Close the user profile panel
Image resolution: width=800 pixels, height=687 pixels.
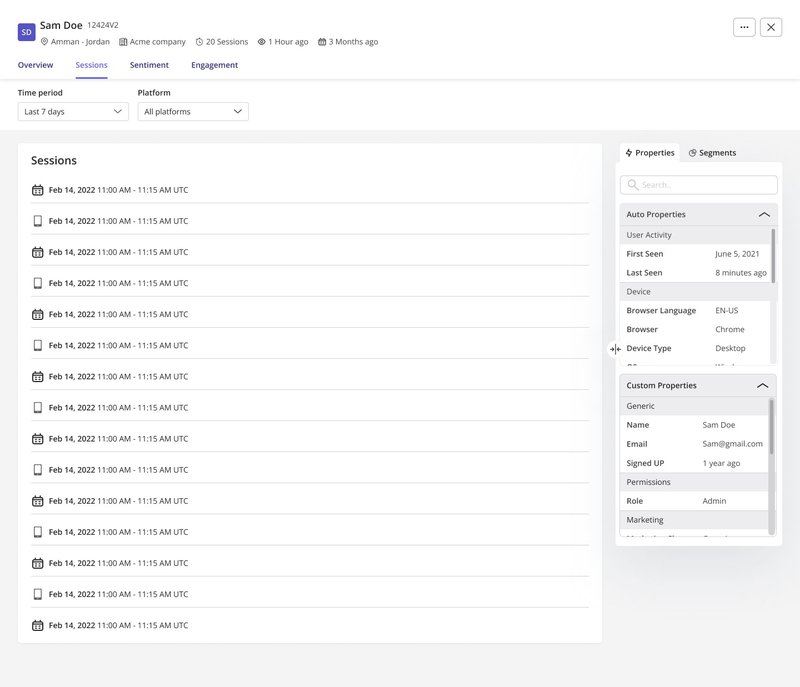pos(771,27)
